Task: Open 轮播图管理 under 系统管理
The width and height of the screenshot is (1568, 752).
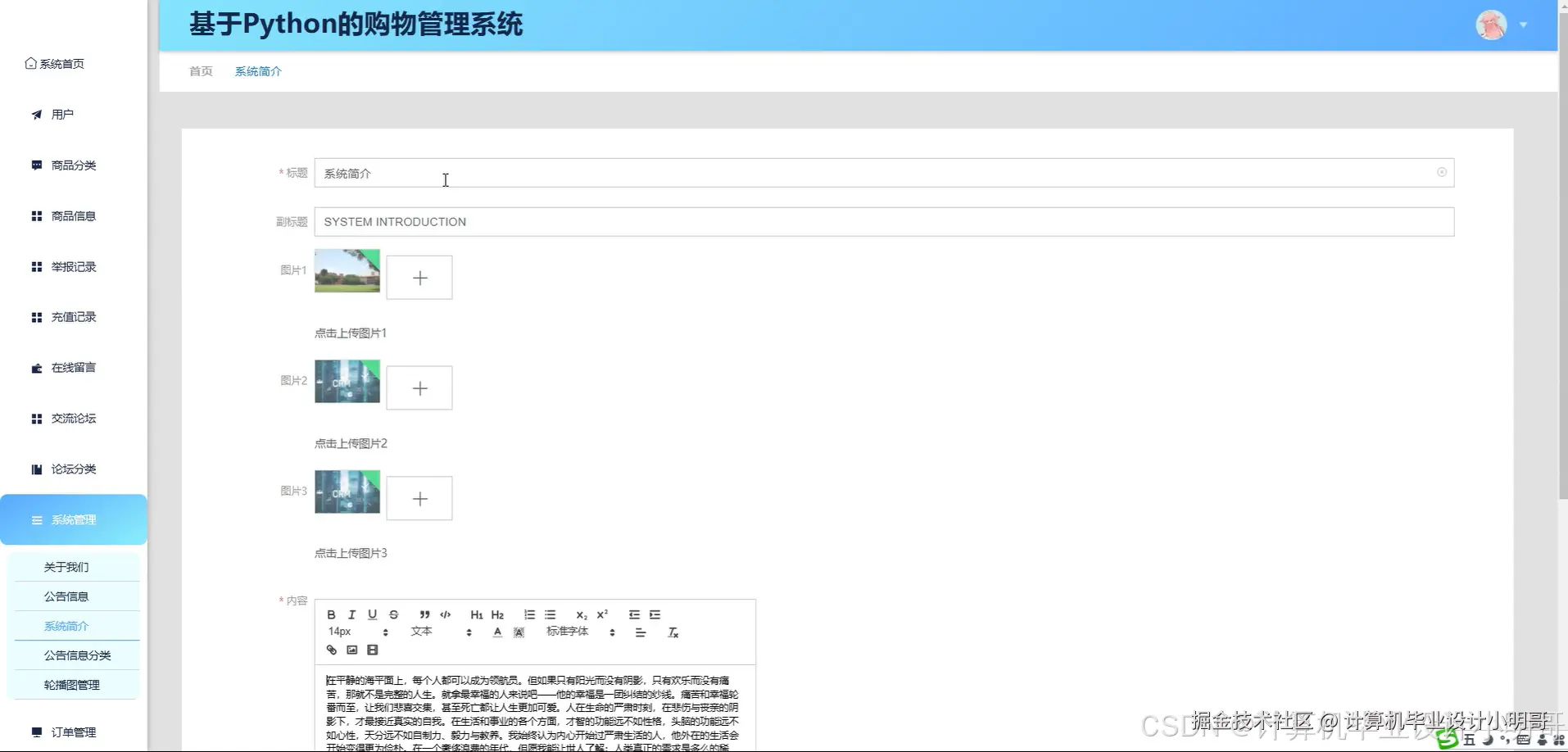Action: coord(71,684)
